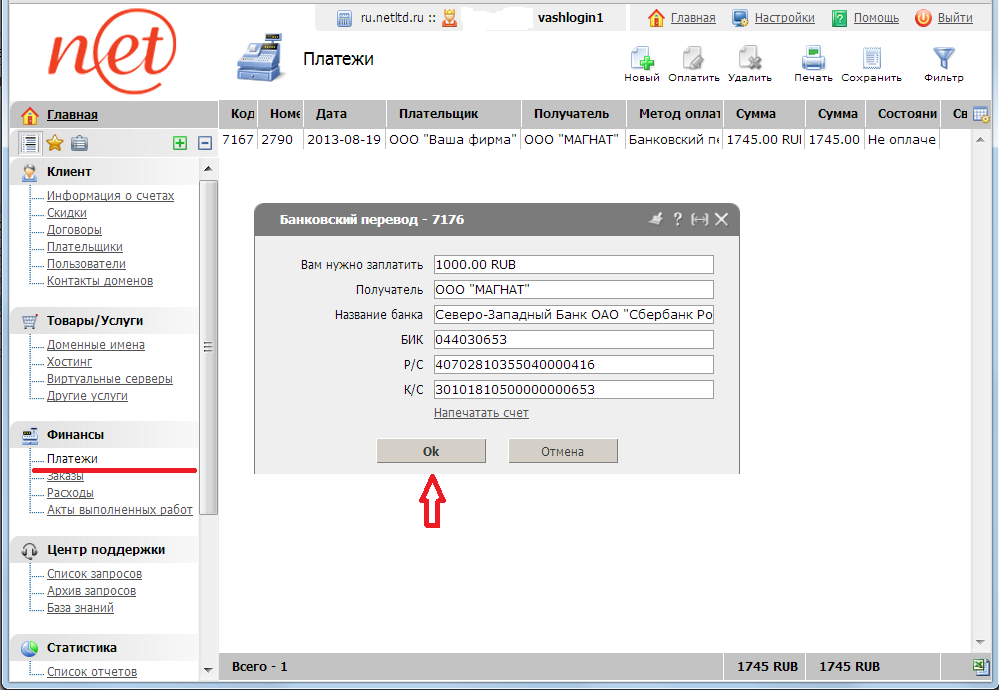999x690 pixels.
Task: Expand all menu sections with green plus
Action: 180,143
